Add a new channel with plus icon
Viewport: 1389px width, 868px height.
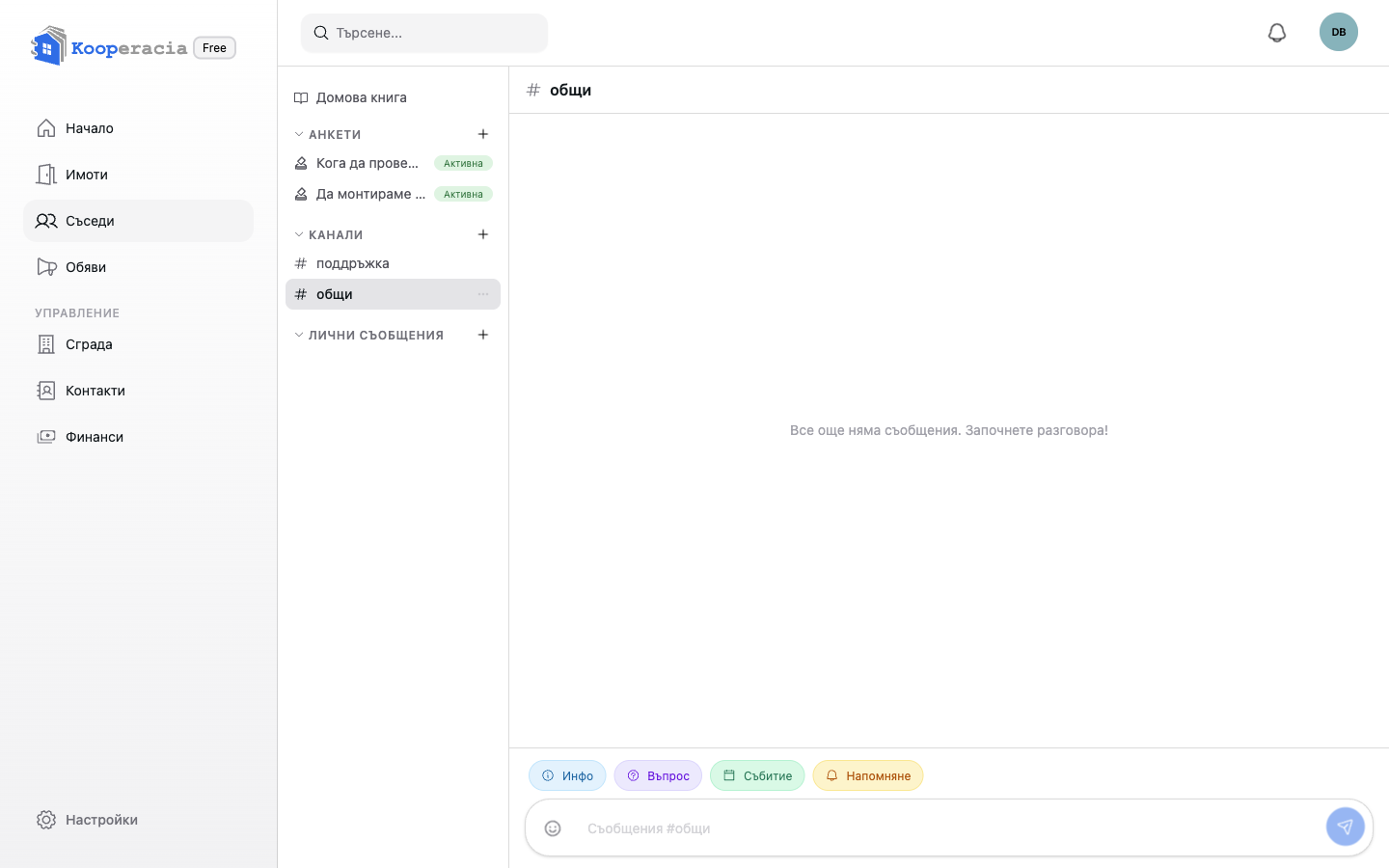[483, 234]
